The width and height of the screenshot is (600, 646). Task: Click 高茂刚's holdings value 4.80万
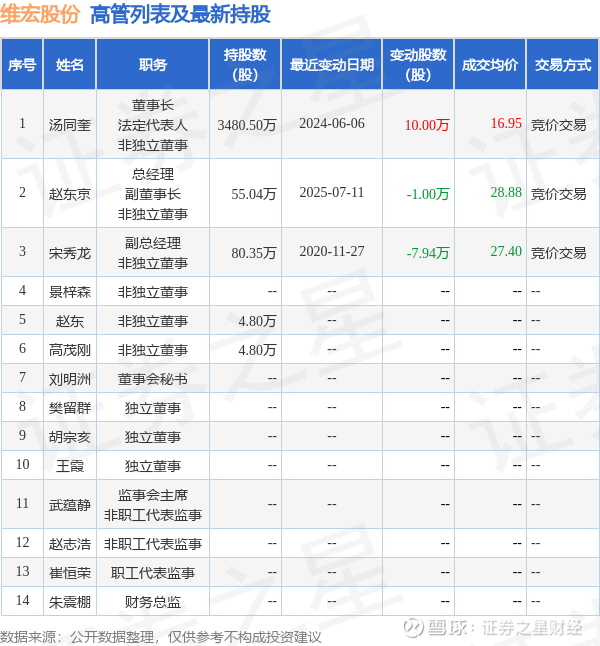point(257,350)
